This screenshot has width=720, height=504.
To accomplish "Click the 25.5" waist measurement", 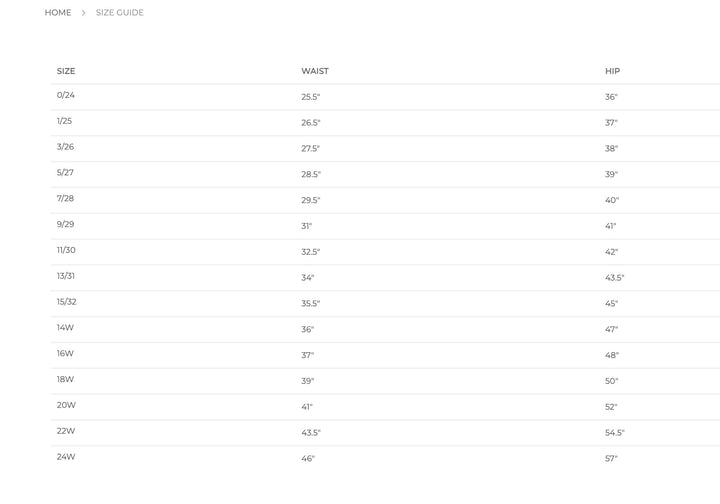I will [x=311, y=97].
